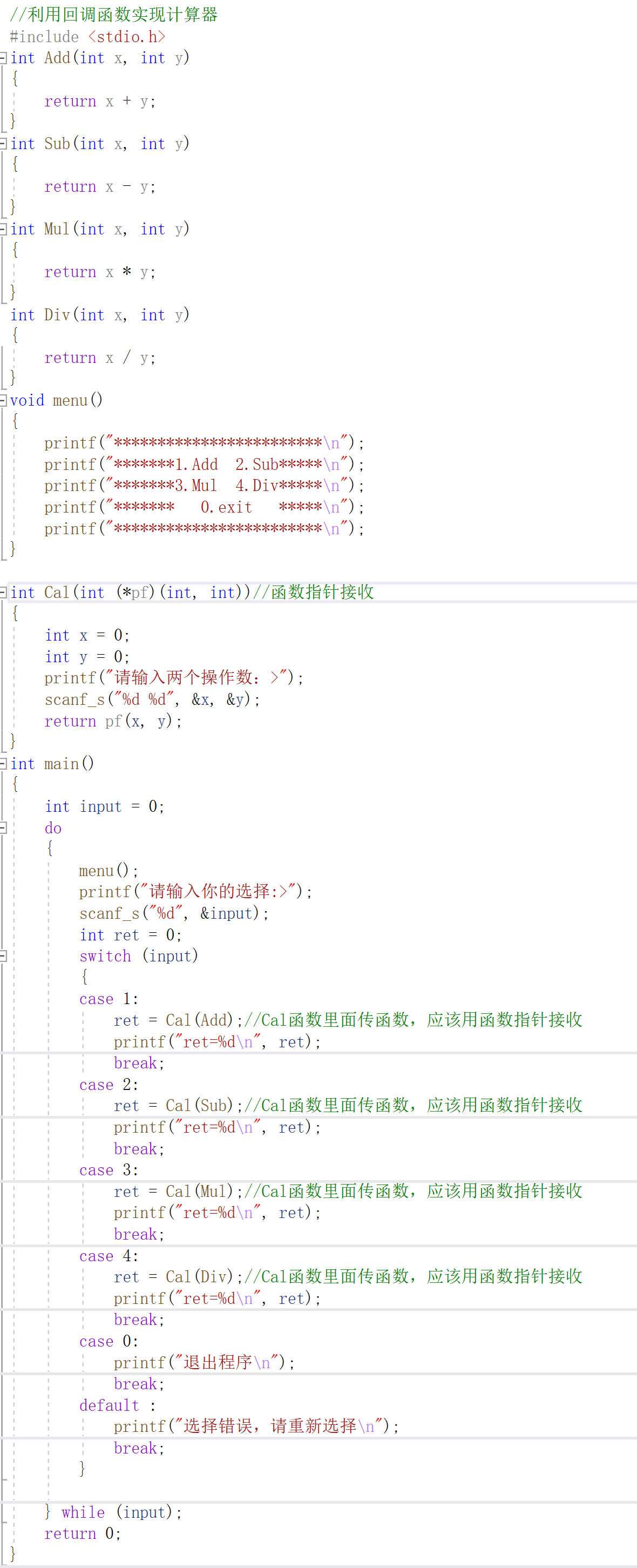637x1568 pixels.
Task: Click the 'case 3:' label
Action: 109,1170
